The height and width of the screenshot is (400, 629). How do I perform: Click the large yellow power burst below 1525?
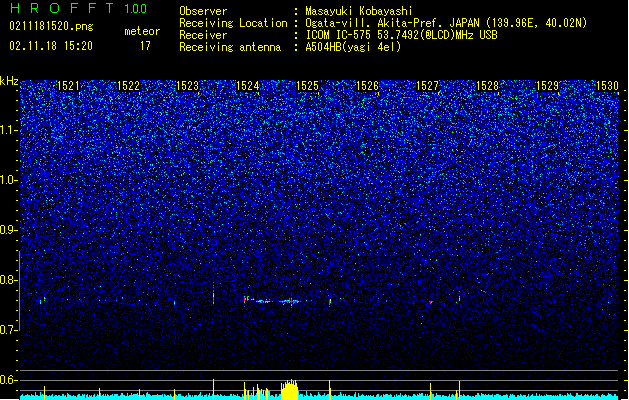[289, 389]
